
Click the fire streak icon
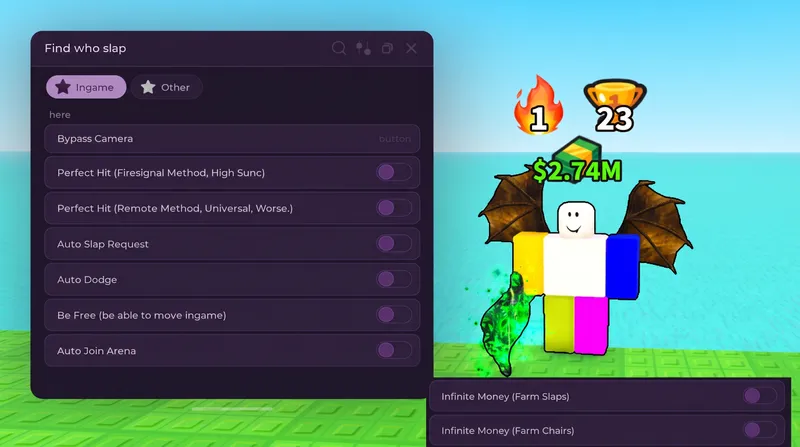pos(539,105)
